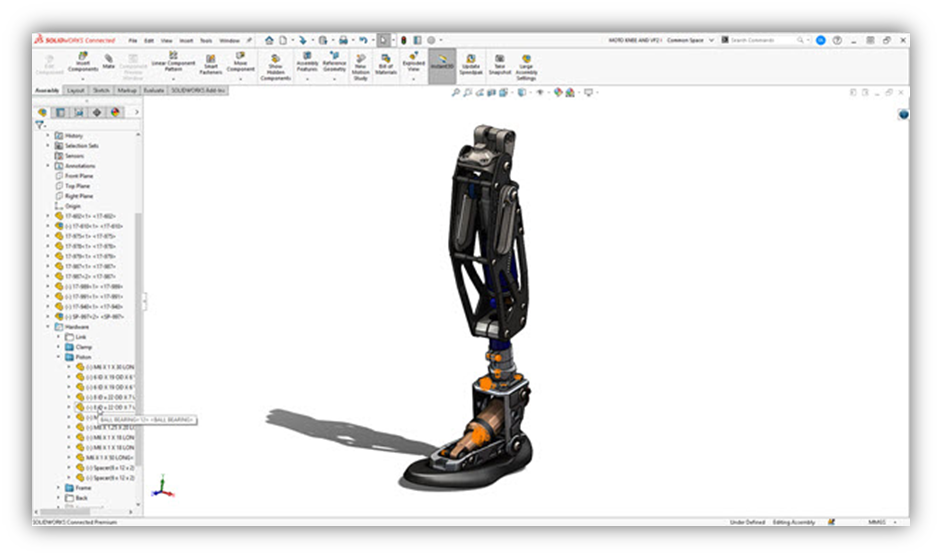Open Reference Geometry tool
The width and height of the screenshot is (942, 558).
click(x=334, y=62)
